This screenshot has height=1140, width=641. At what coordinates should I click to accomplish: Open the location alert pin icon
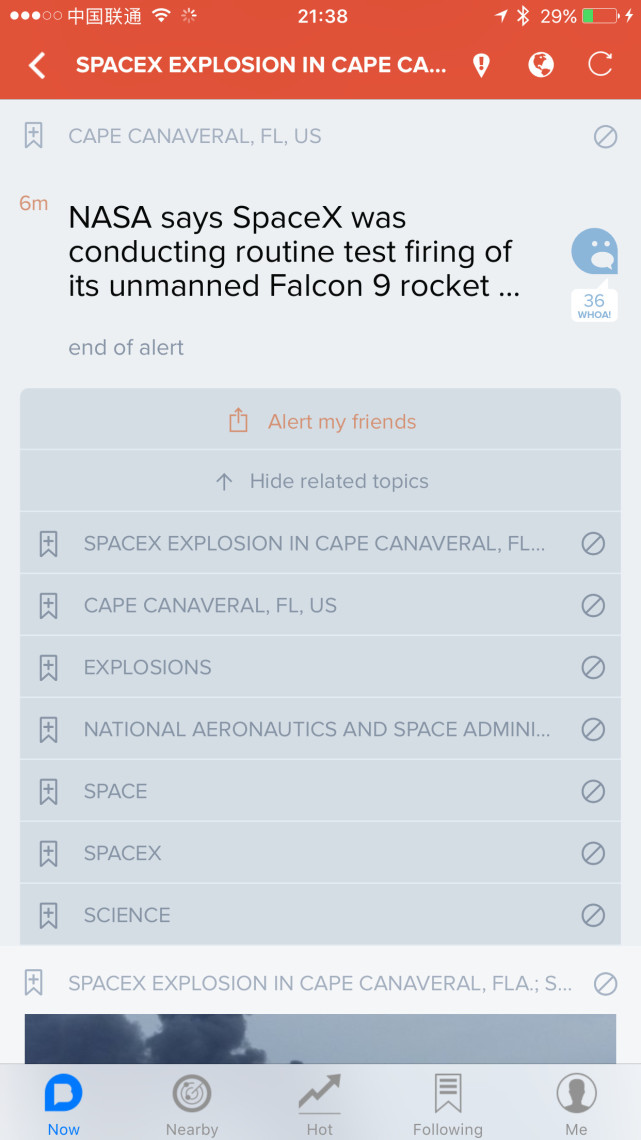[x=482, y=66]
